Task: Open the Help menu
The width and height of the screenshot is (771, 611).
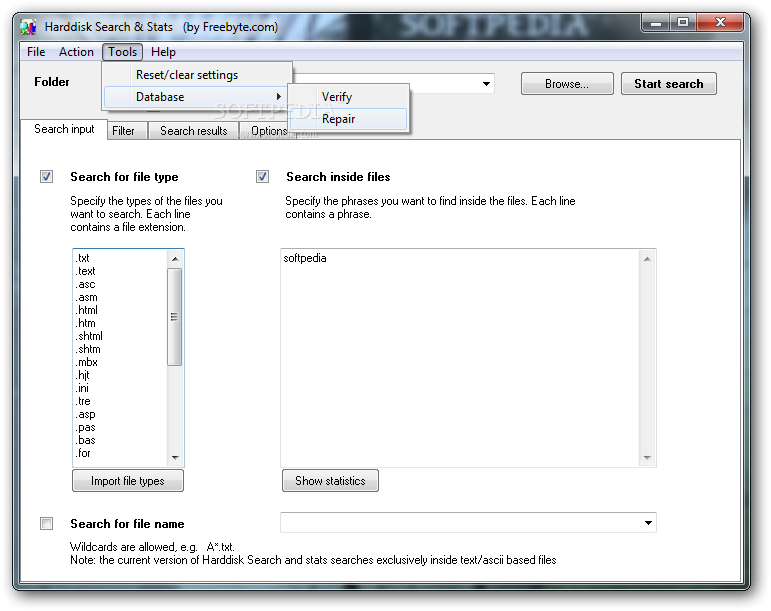Action: pos(163,52)
